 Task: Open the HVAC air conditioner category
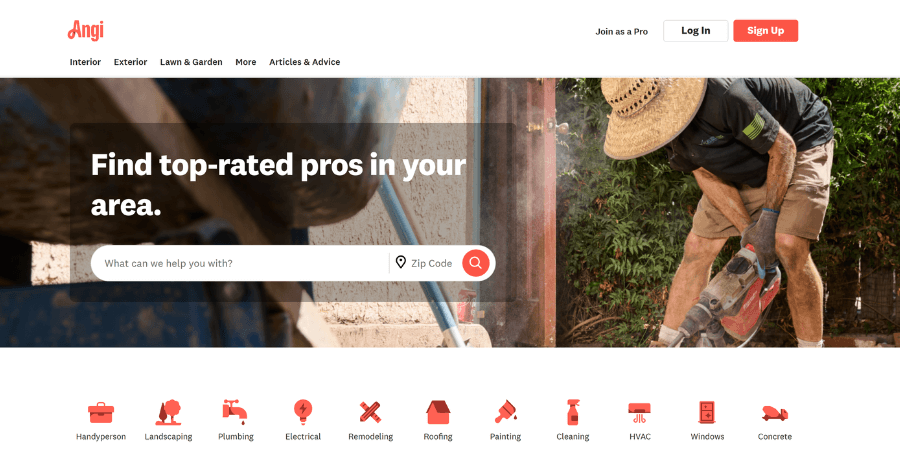click(x=639, y=412)
